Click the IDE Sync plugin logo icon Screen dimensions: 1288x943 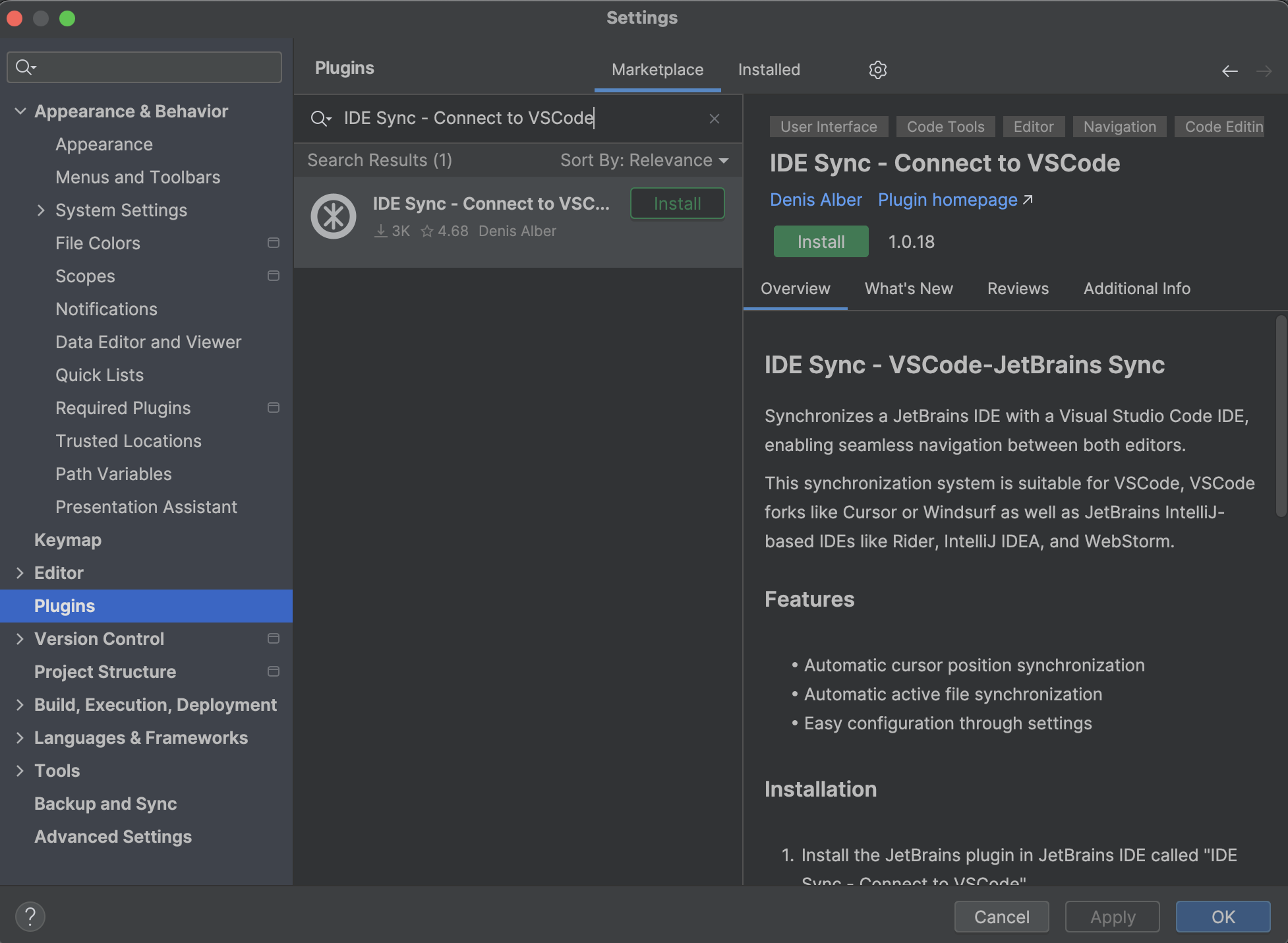[x=334, y=216]
